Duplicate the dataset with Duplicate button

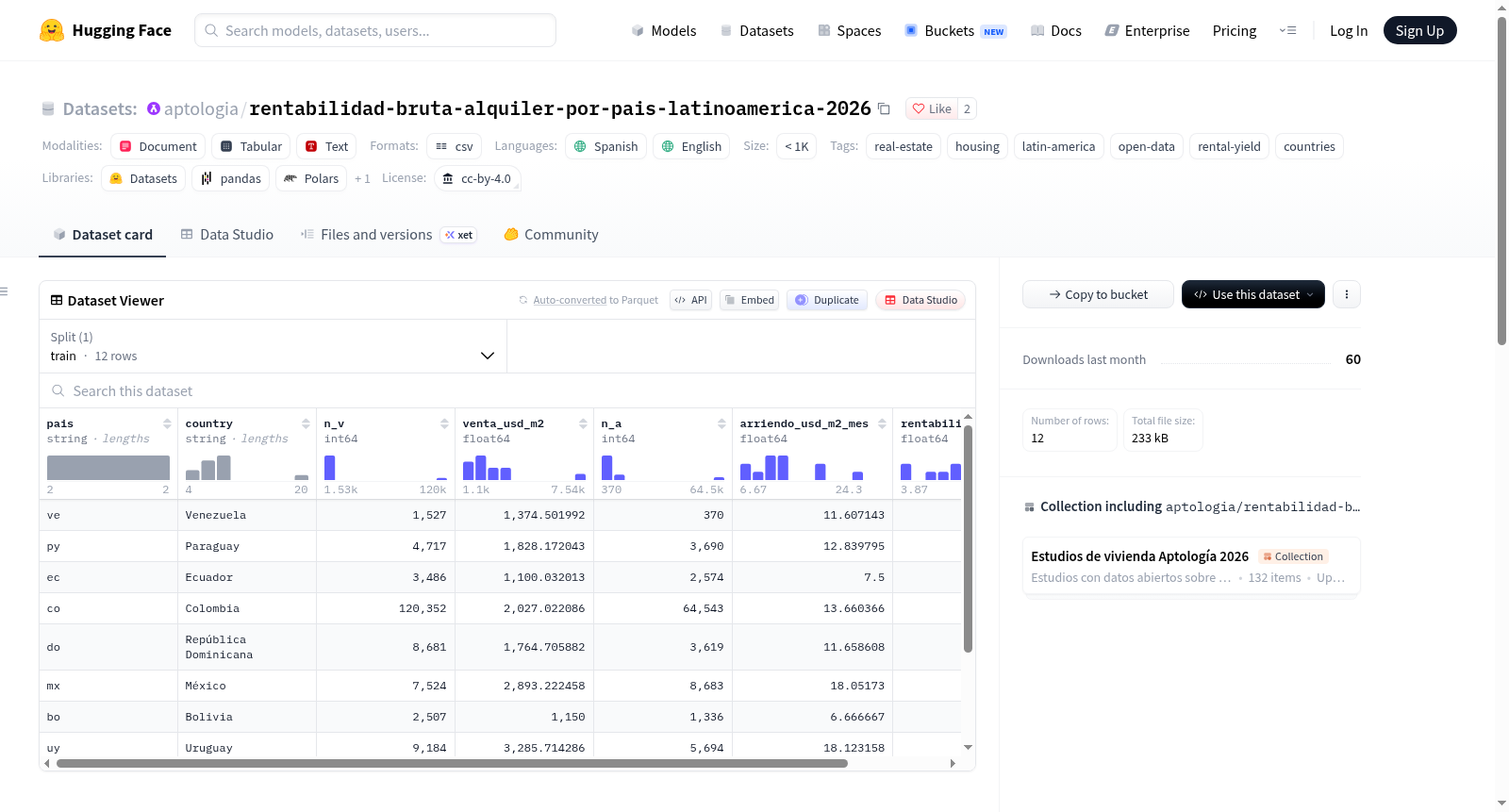coord(827,300)
